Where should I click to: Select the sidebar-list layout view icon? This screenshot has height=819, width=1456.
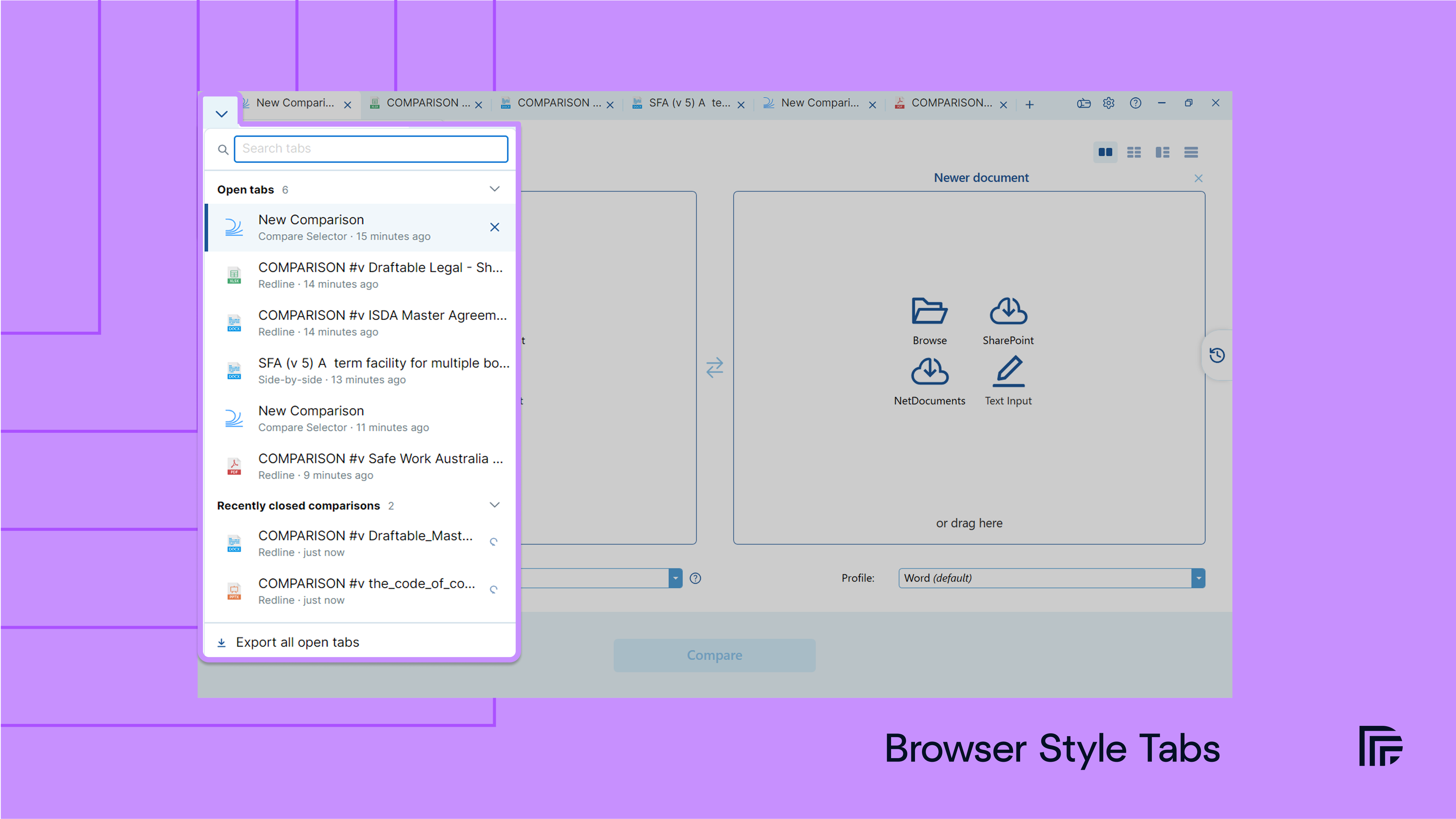[1163, 152]
